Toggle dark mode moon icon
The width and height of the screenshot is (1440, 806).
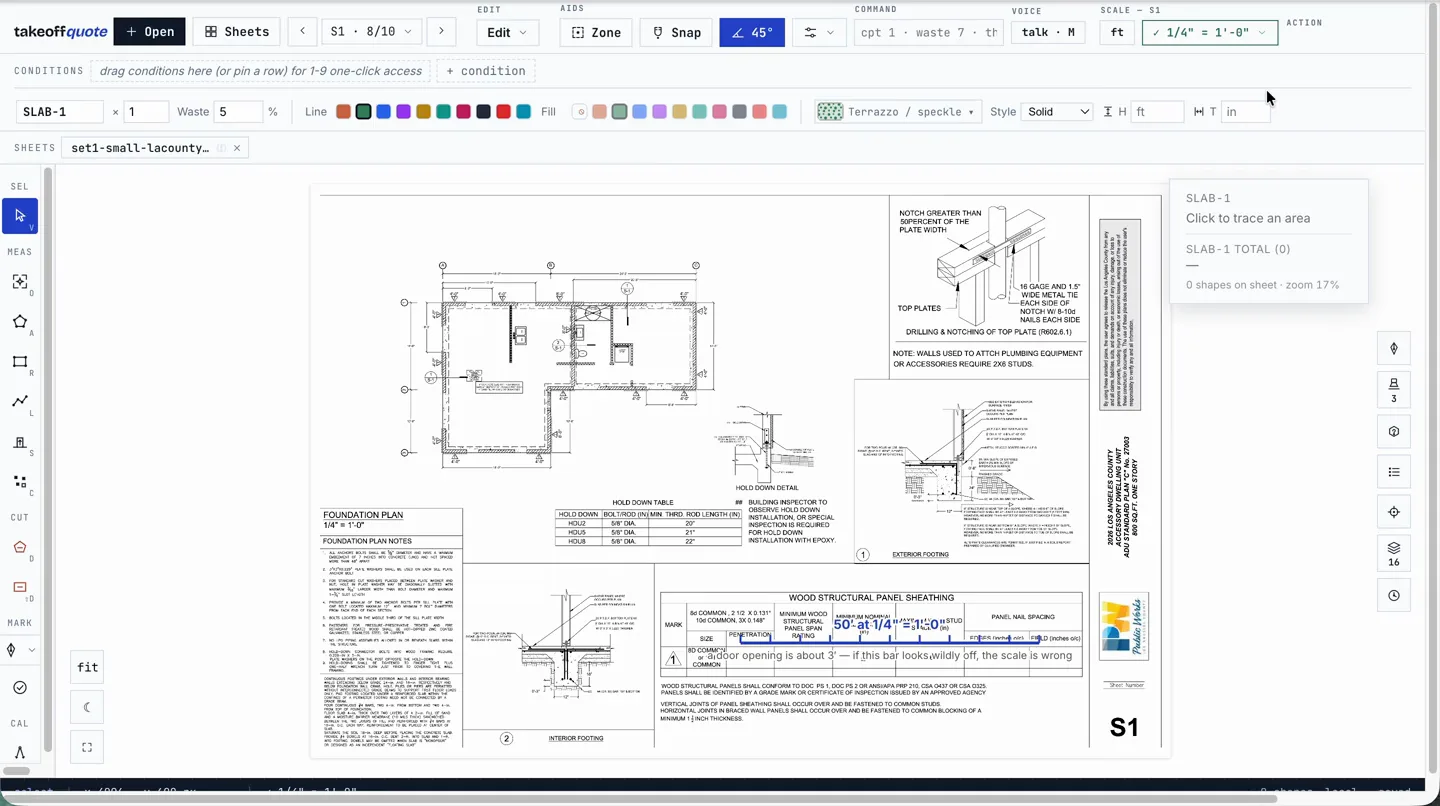click(87, 707)
